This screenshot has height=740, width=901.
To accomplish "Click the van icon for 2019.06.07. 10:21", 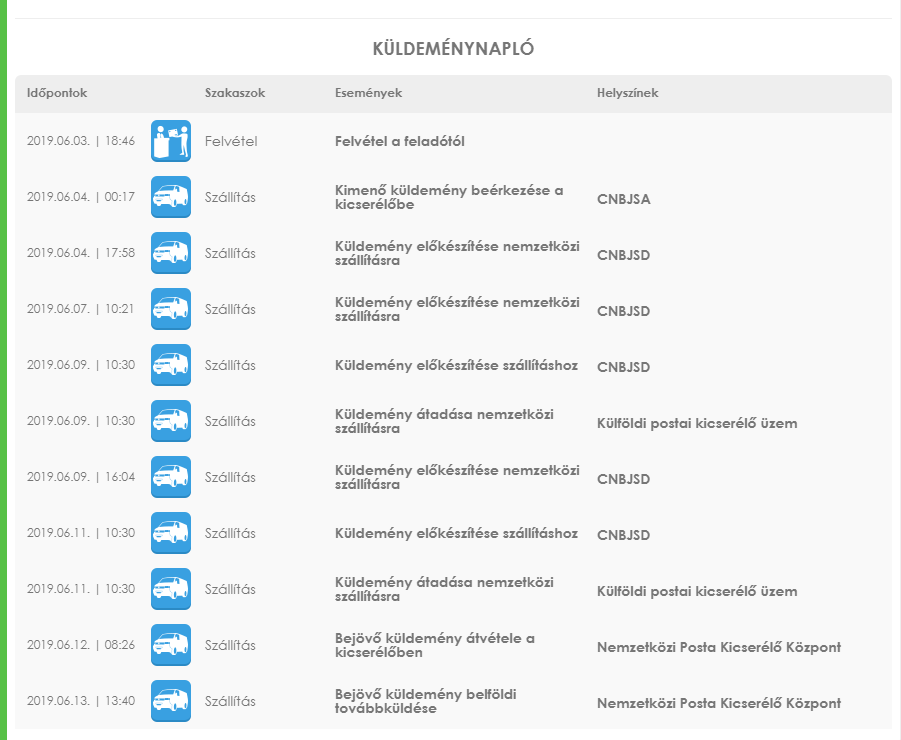I will pyautogui.click(x=170, y=309).
